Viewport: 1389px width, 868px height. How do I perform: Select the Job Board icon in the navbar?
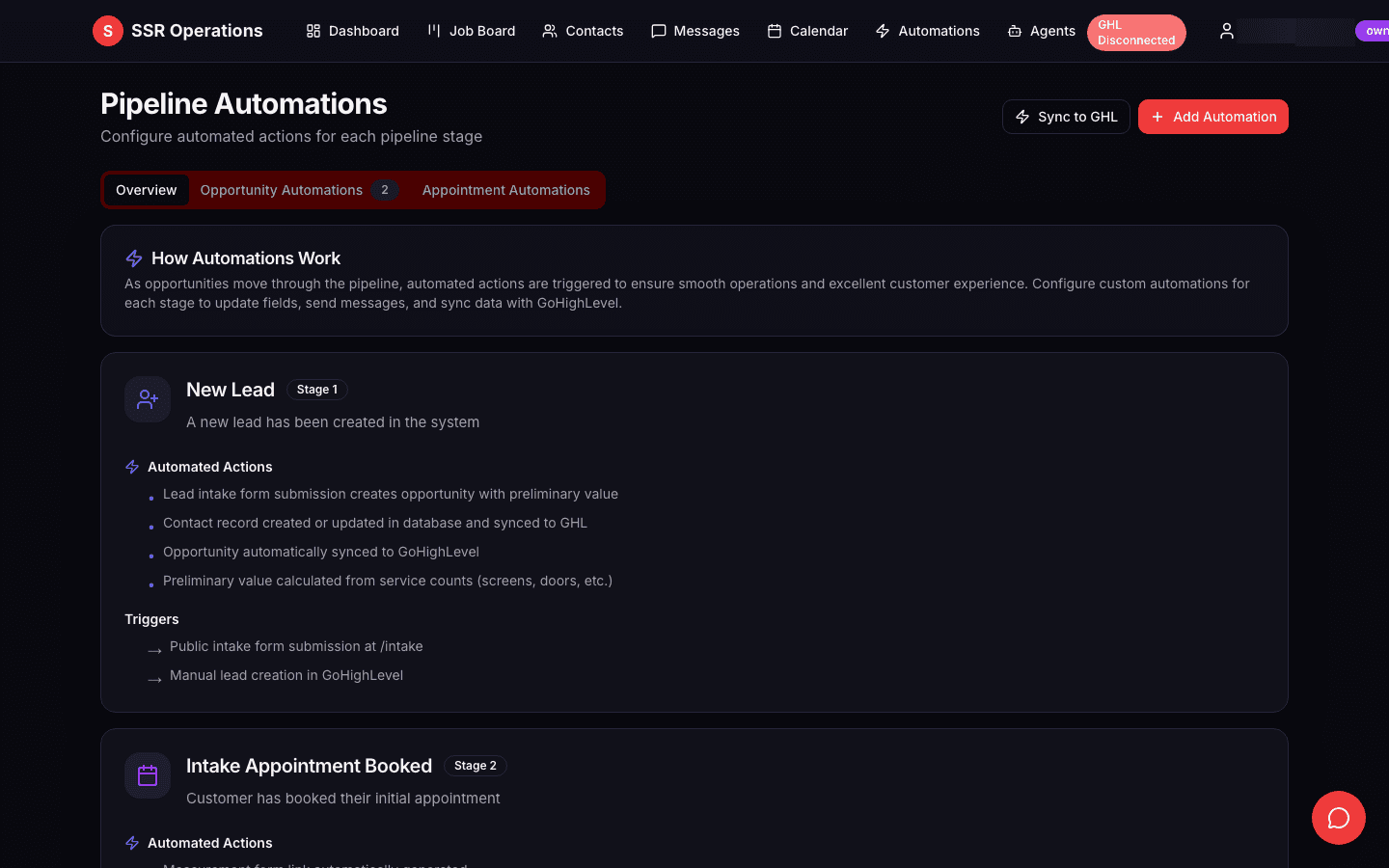coord(434,31)
